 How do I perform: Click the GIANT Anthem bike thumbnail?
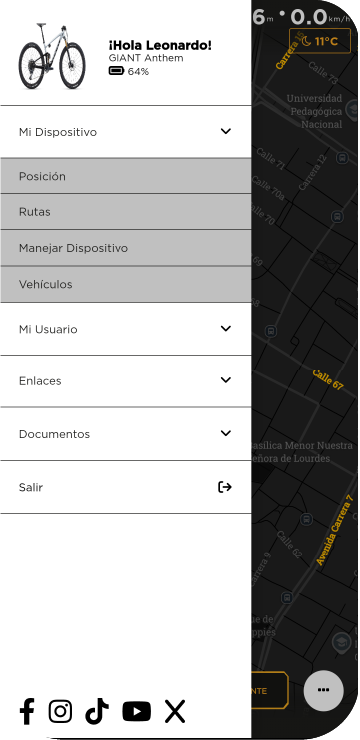52,56
